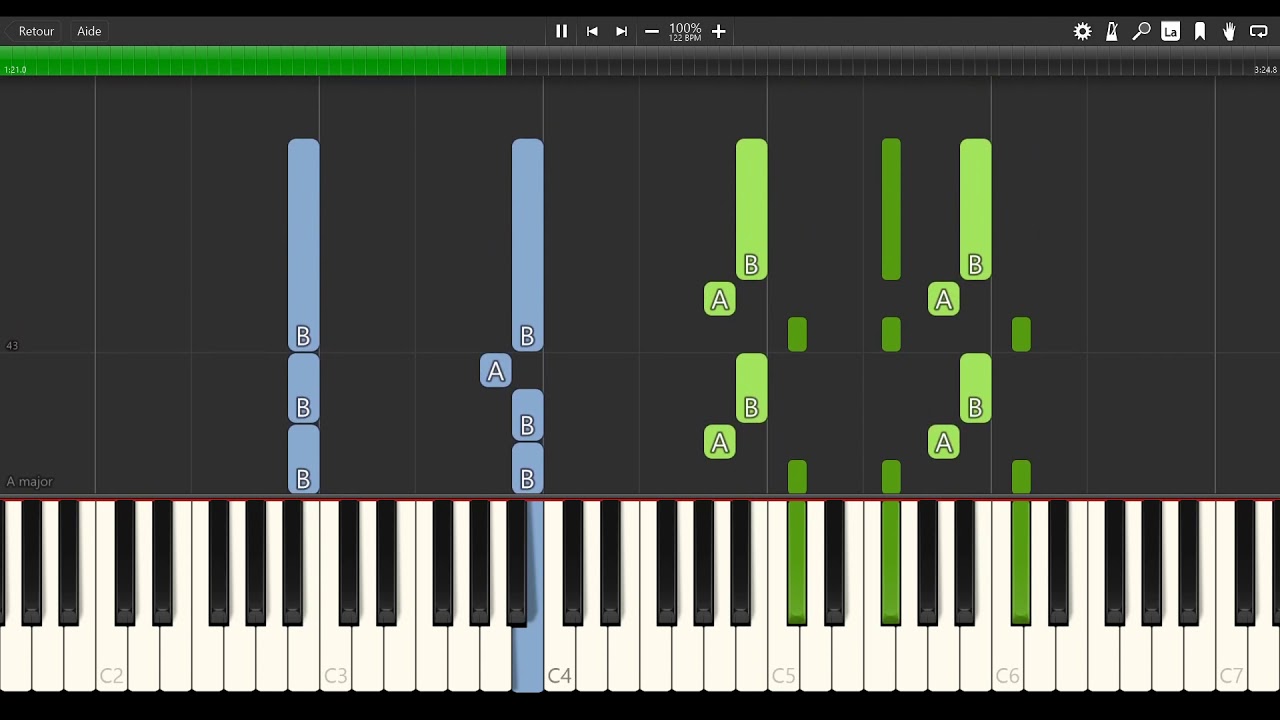Click the A major key signature label
Screen dimensions: 1280x720
click(29, 481)
